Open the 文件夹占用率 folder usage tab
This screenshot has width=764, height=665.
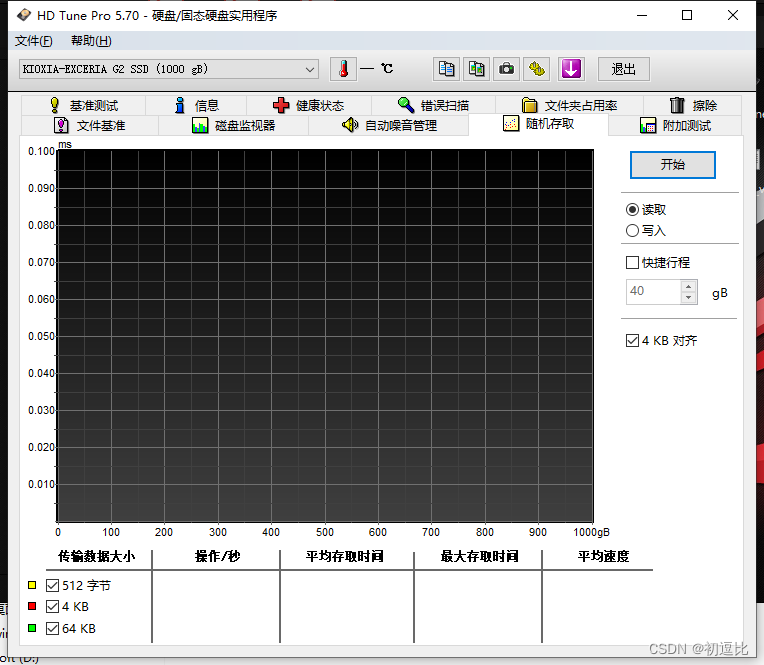tap(569, 105)
